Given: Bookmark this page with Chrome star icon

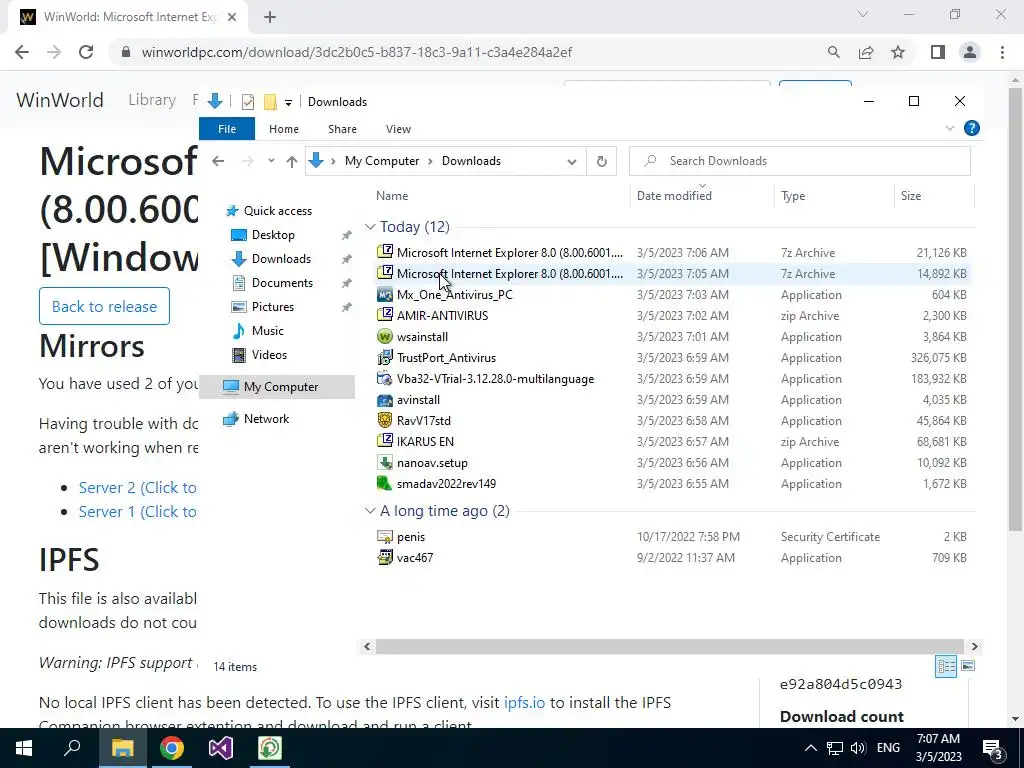Looking at the screenshot, I should [898, 52].
